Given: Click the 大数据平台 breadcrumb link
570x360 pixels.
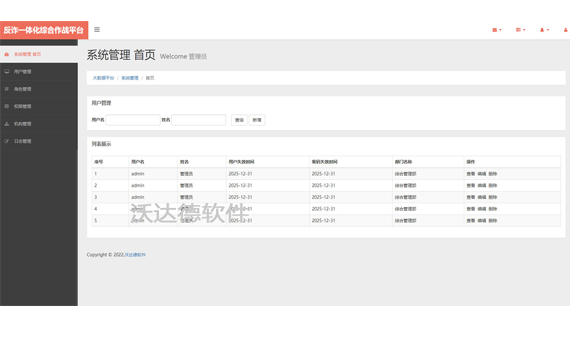Looking at the screenshot, I should [x=103, y=78].
